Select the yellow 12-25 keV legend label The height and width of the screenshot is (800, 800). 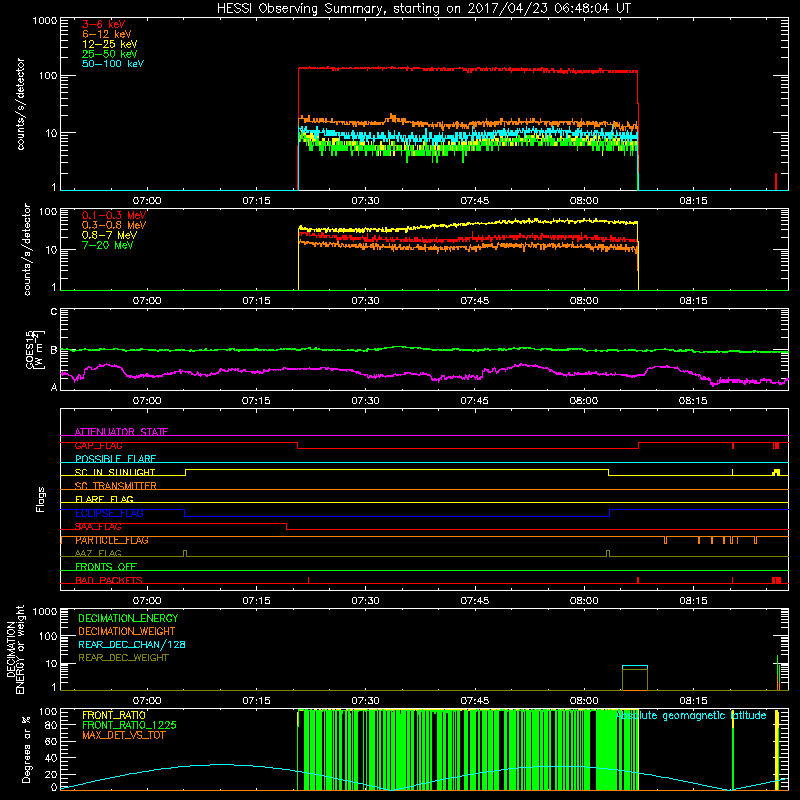(x=110, y=44)
